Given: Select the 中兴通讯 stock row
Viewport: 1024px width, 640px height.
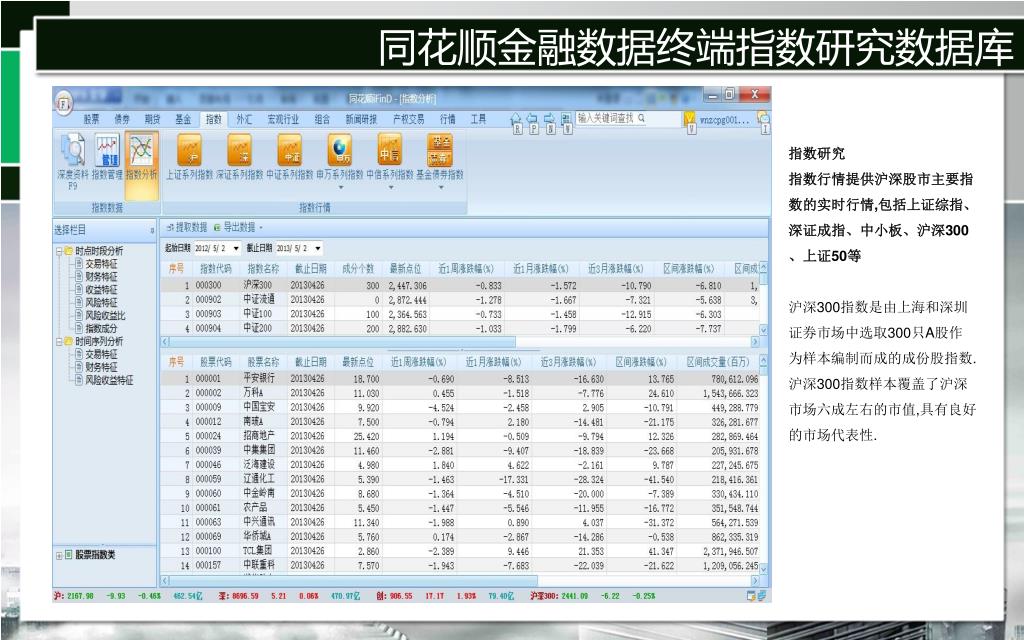Looking at the screenshot, I should [x=460, y=522].
